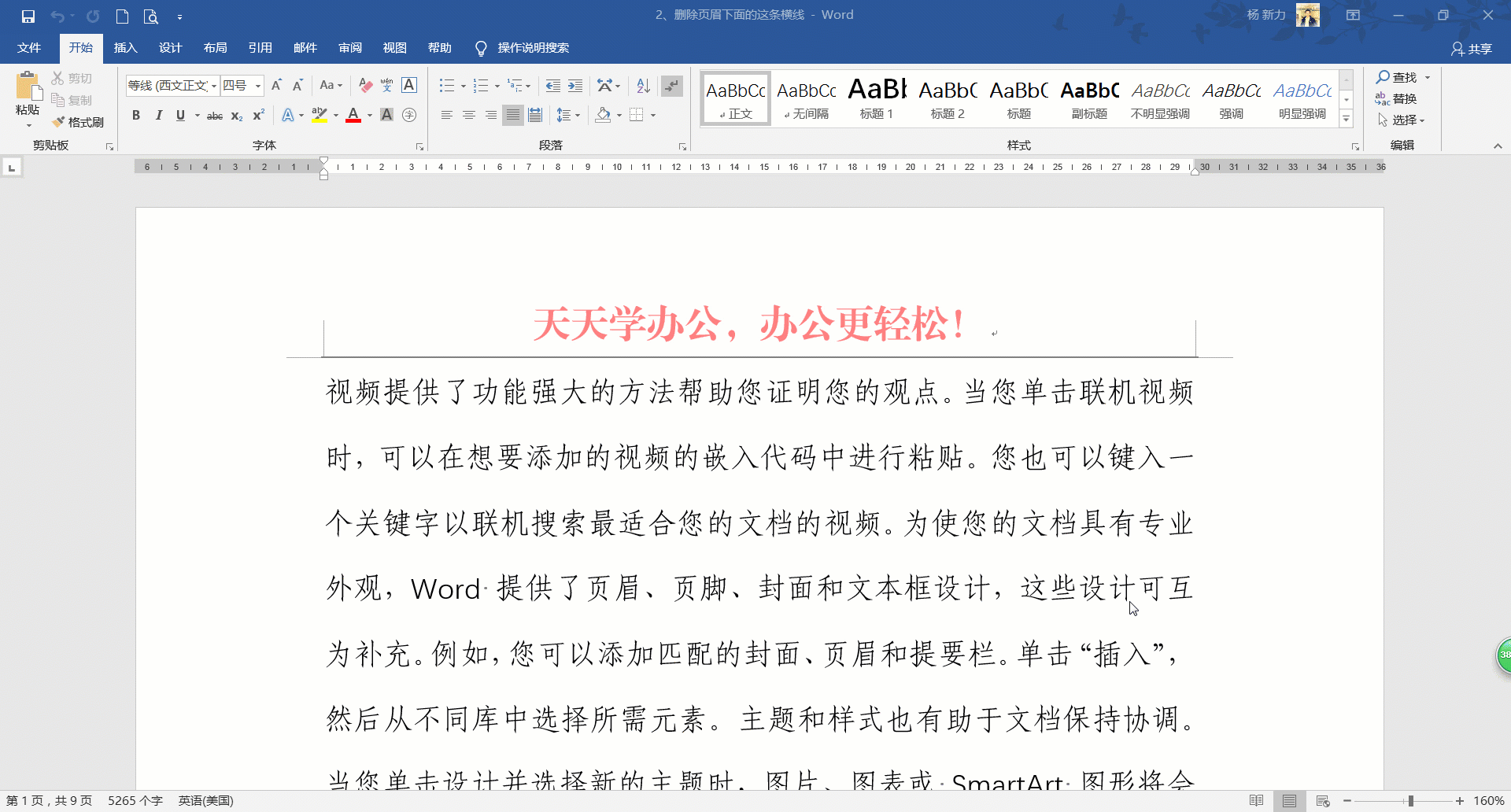Align the paragraph to the left
The image size is (1511, 812).
click(446, 115)
